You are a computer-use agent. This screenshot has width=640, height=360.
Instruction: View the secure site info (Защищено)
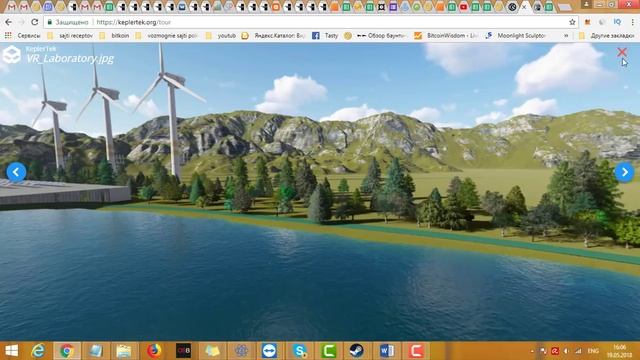coord(68,22)
